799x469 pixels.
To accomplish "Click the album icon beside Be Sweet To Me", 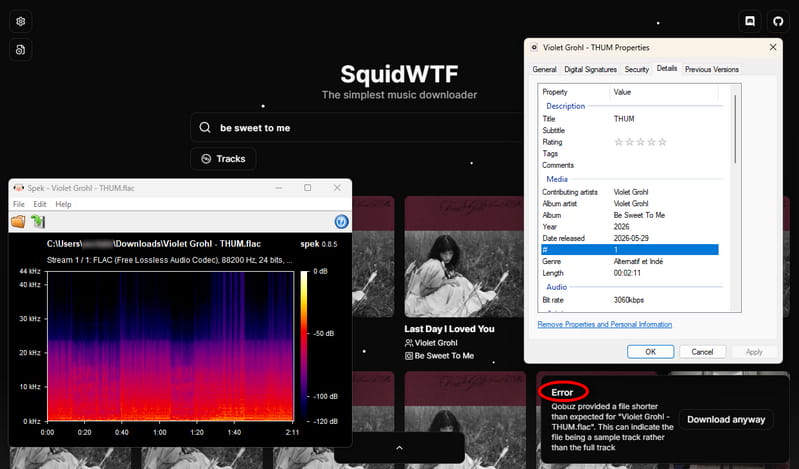I will tap(409, 356).
